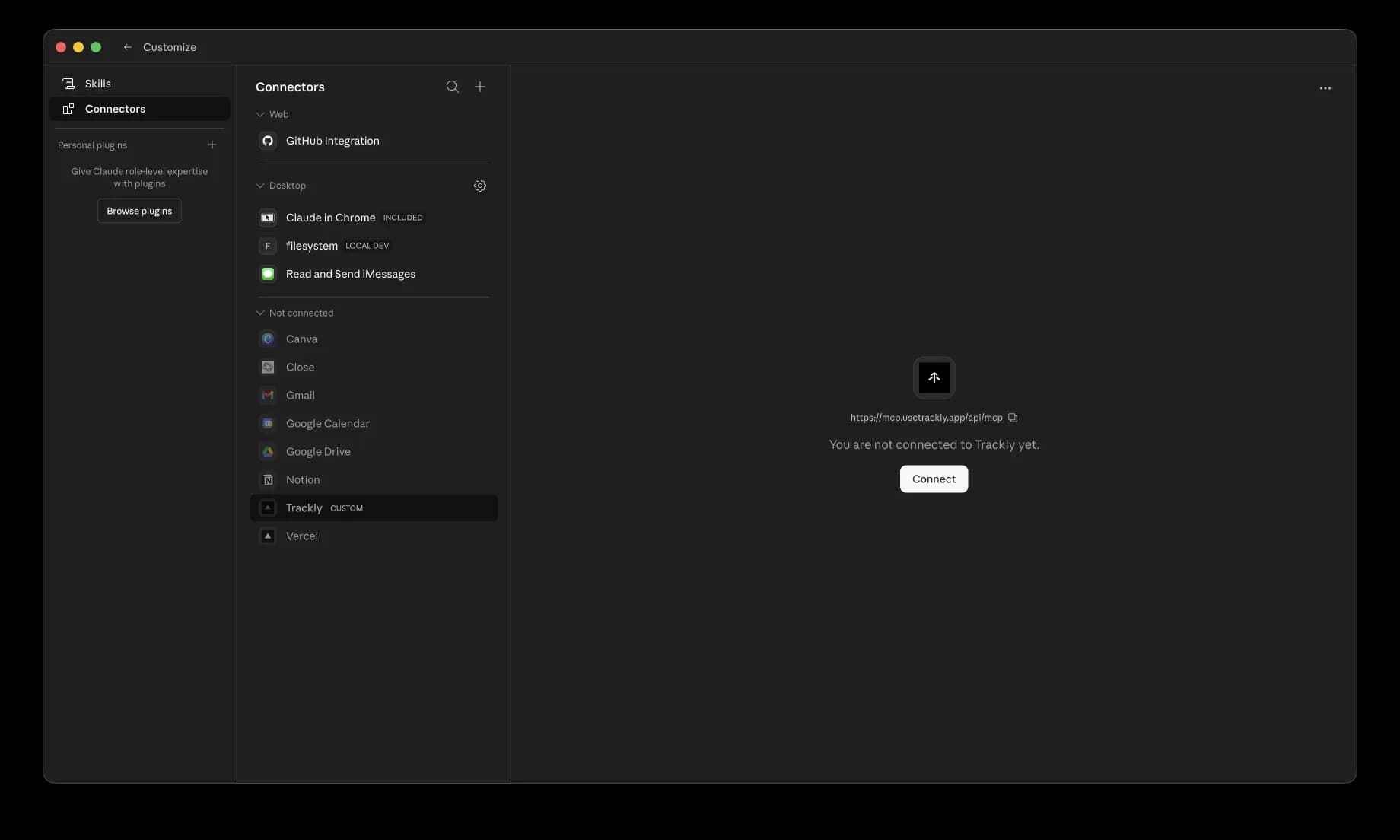Collapse the Web section
The image size is (1400, 840).
pyautogui.click(x=259, y=114)
